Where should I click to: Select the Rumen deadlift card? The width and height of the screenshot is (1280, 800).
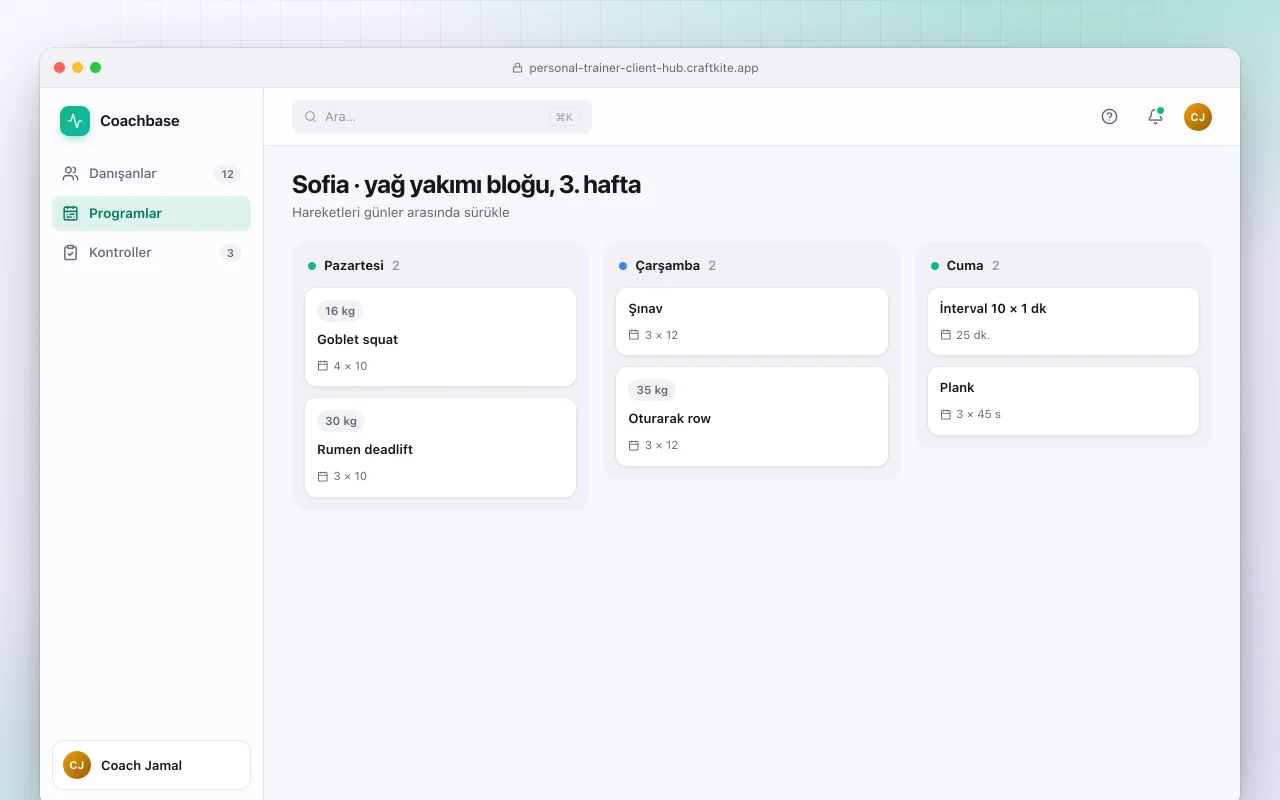[x=441, y=447]
